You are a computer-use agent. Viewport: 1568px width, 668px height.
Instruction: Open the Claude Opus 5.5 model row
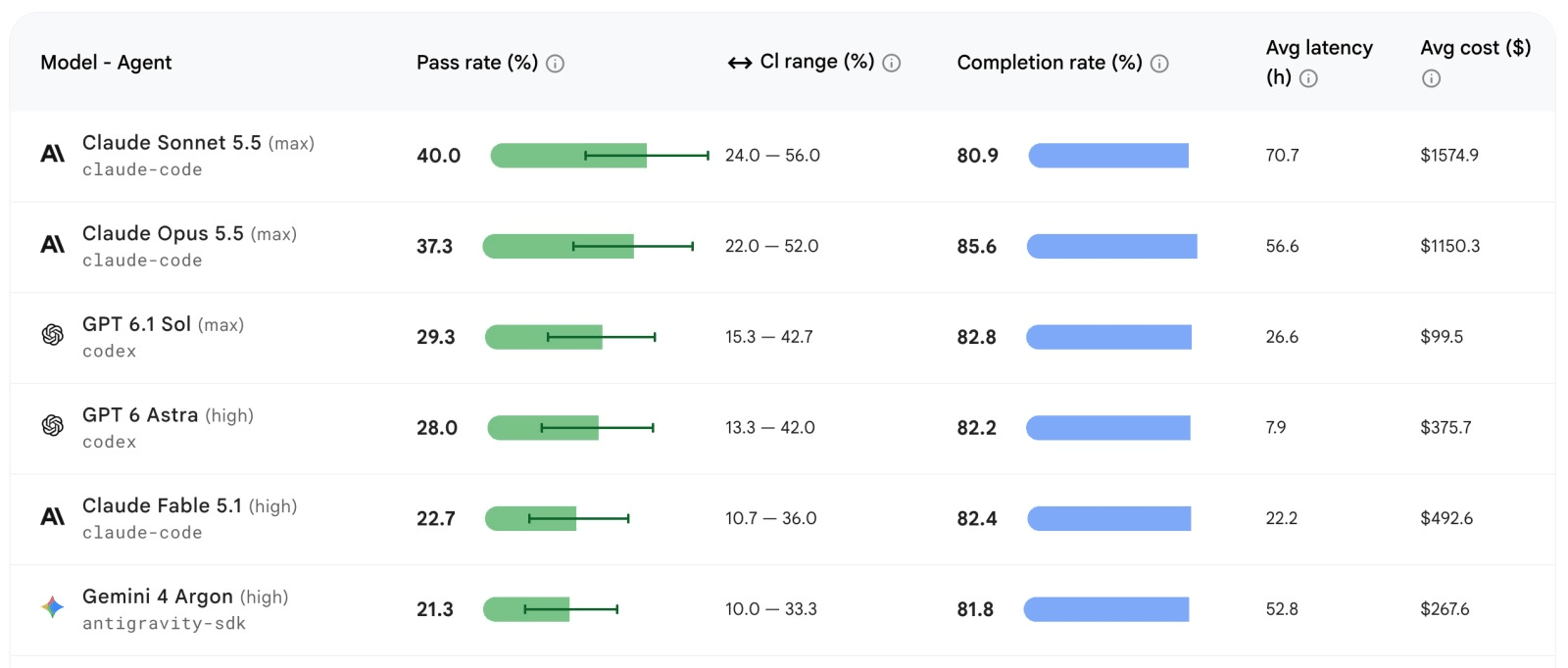[x=783, y=247]
